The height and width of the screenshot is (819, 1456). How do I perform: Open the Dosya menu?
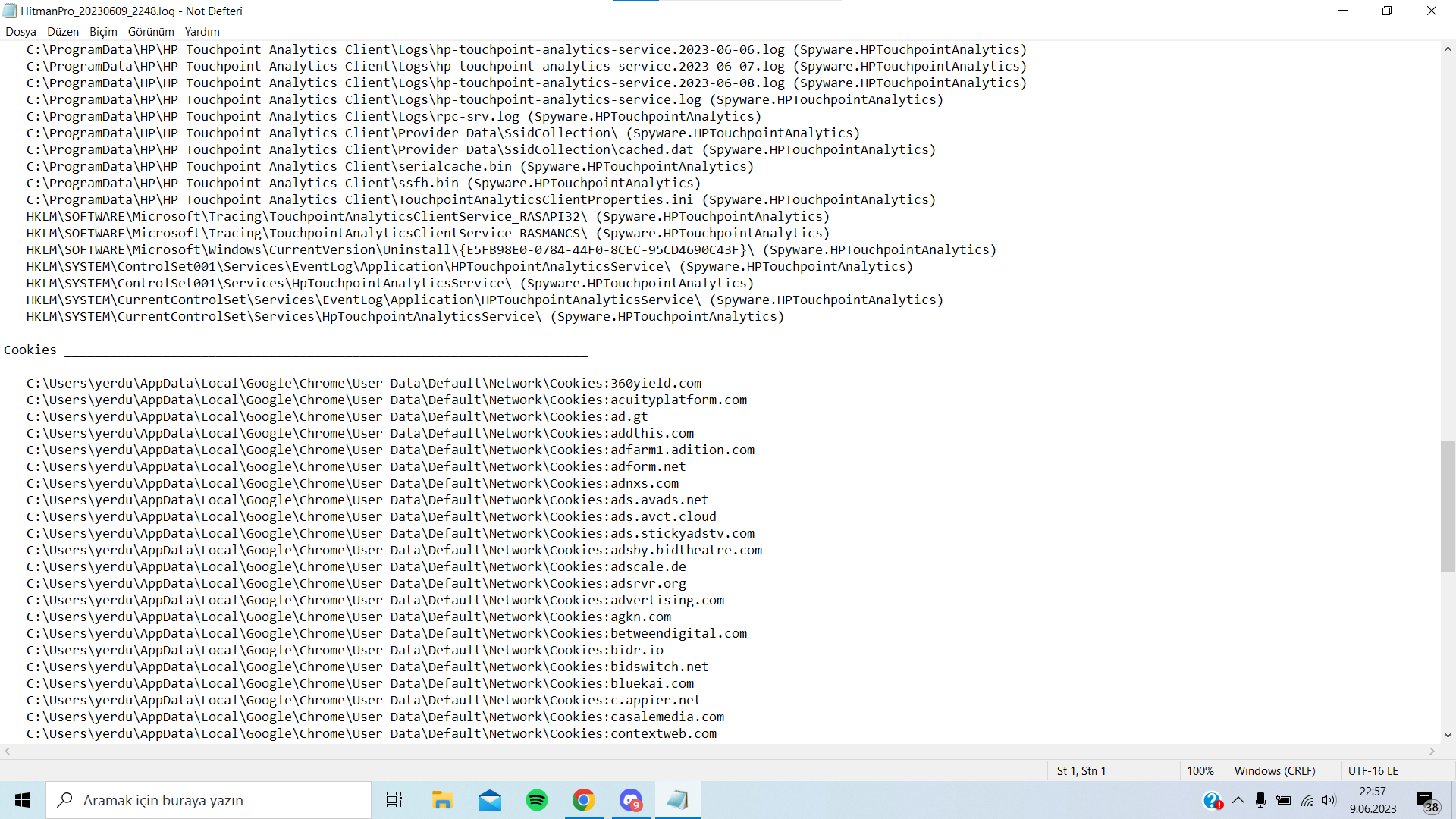click(20, 32)
